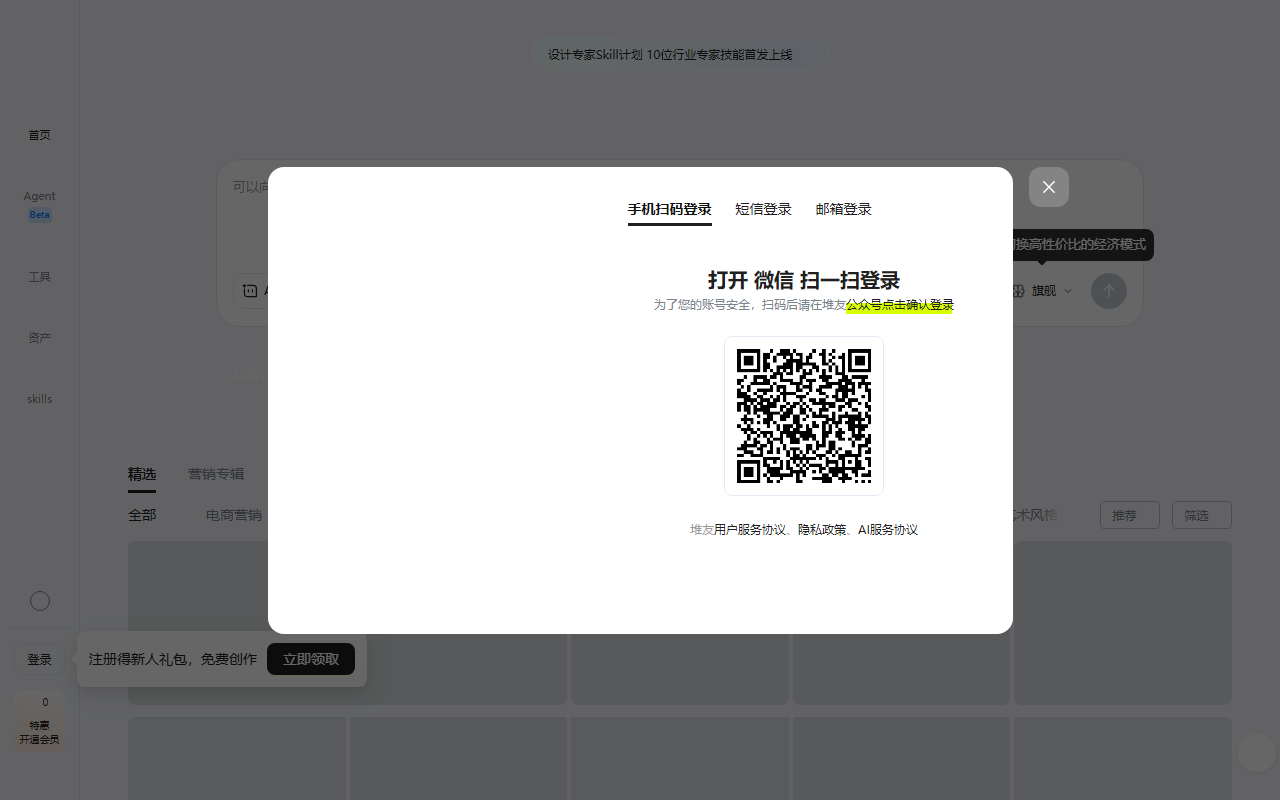The height and width of the screenshot is (800, 1280).
Task: Open 工具 in the sidebar
Action: pos(39,277)
